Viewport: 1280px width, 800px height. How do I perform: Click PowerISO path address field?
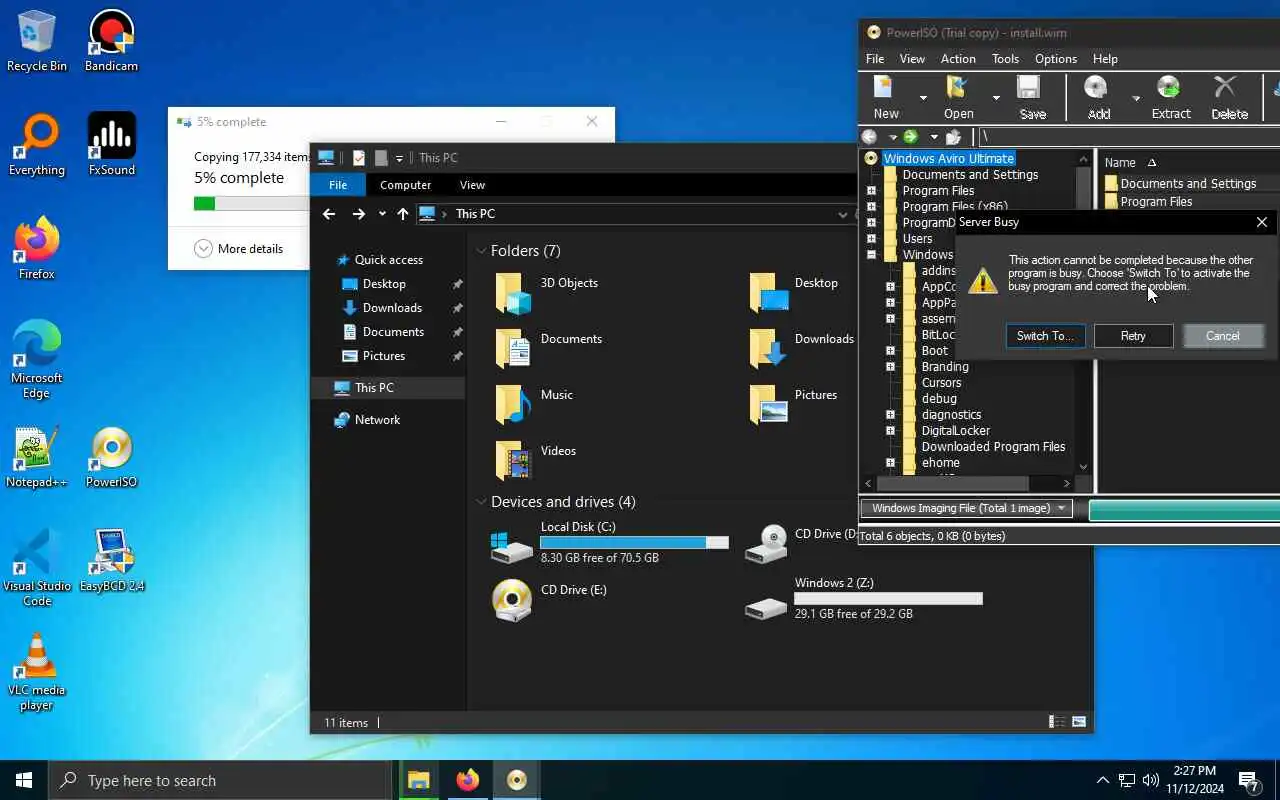coord(1127,137)
